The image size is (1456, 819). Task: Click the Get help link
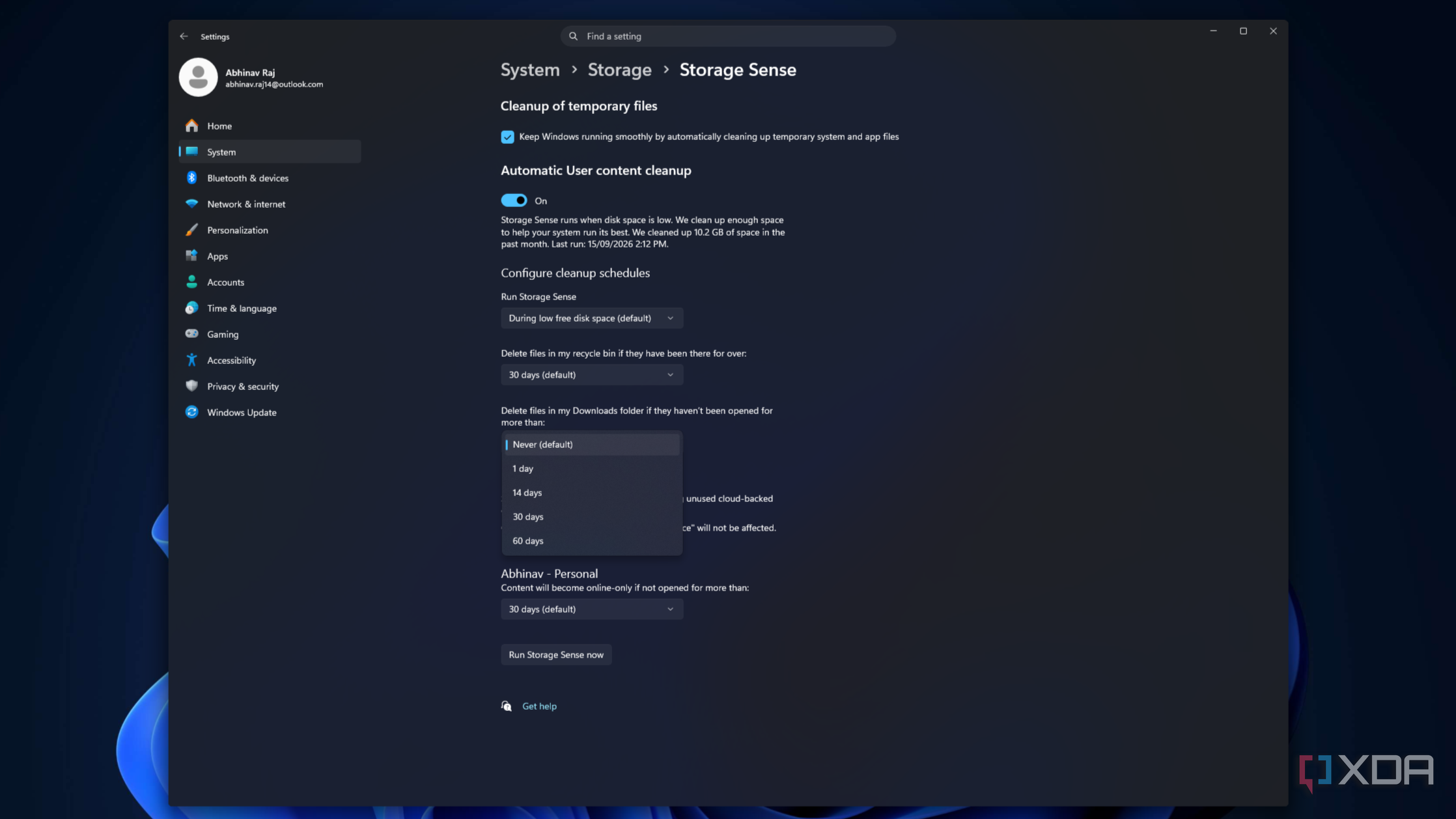point(539,706)
